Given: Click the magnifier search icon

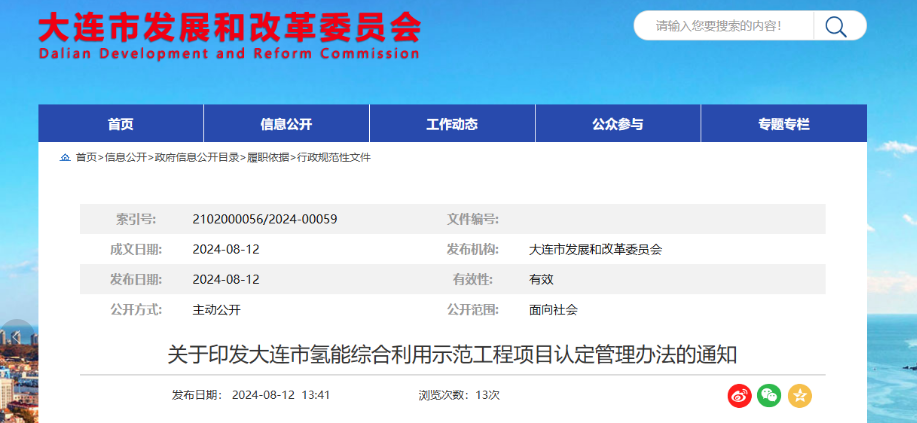Looking at the screenshot, I should click(x=836, y=26).
